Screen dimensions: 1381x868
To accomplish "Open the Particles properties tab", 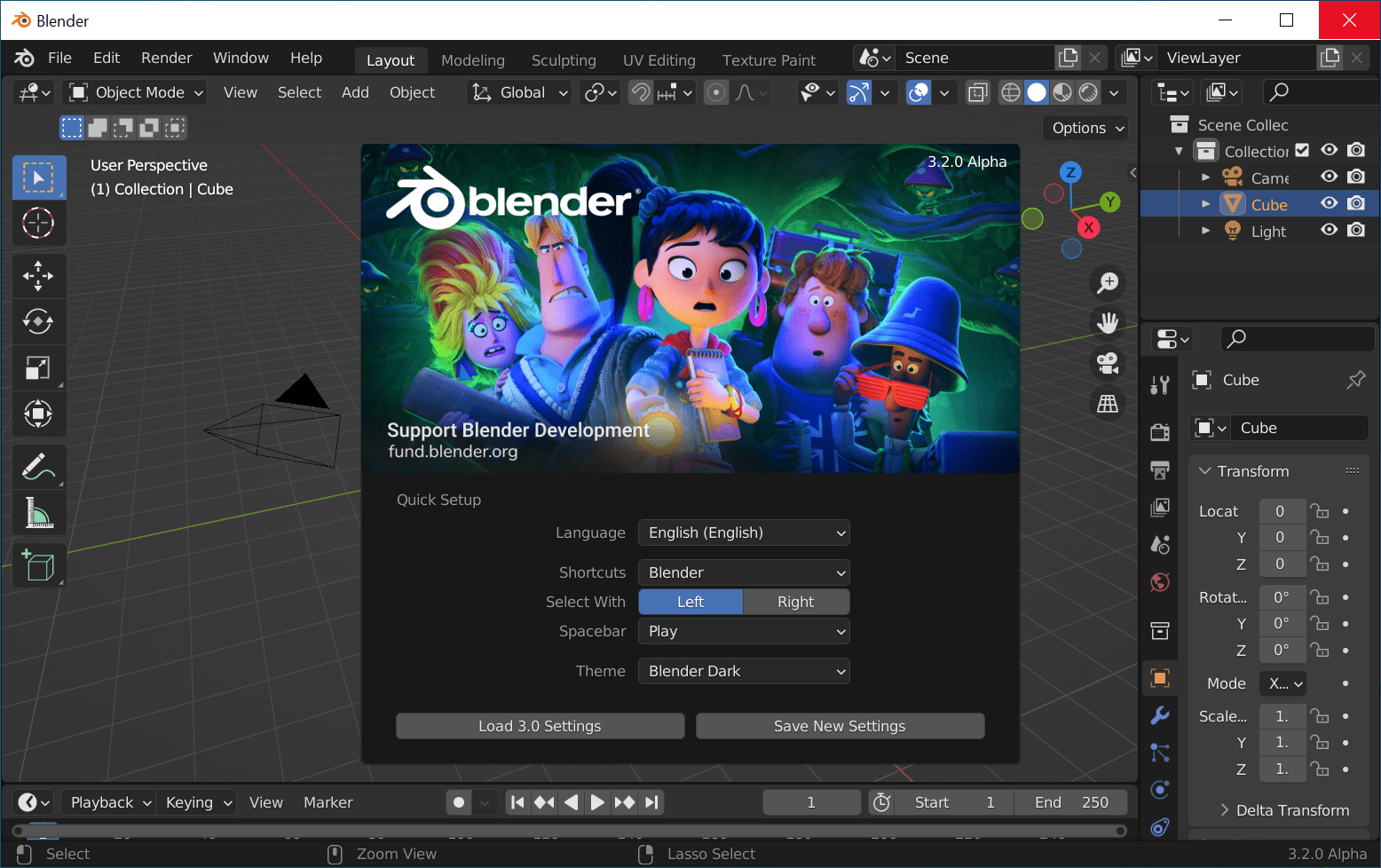I will point(1160,753).
